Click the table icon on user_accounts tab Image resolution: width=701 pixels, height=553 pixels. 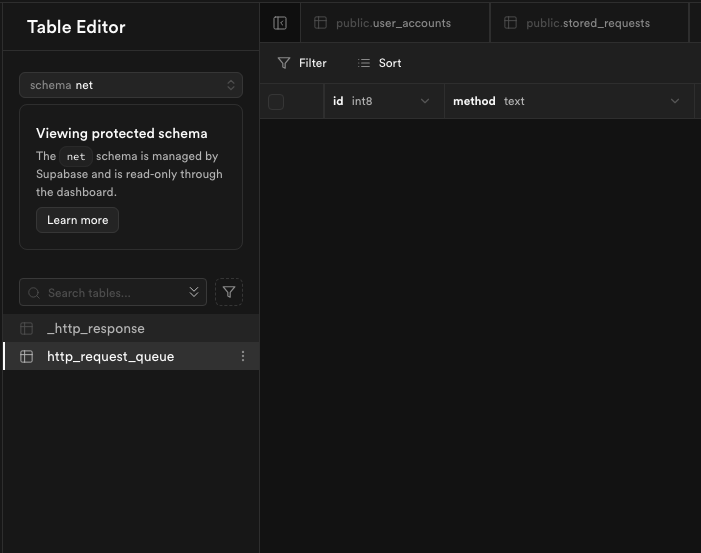pos(321,22)
